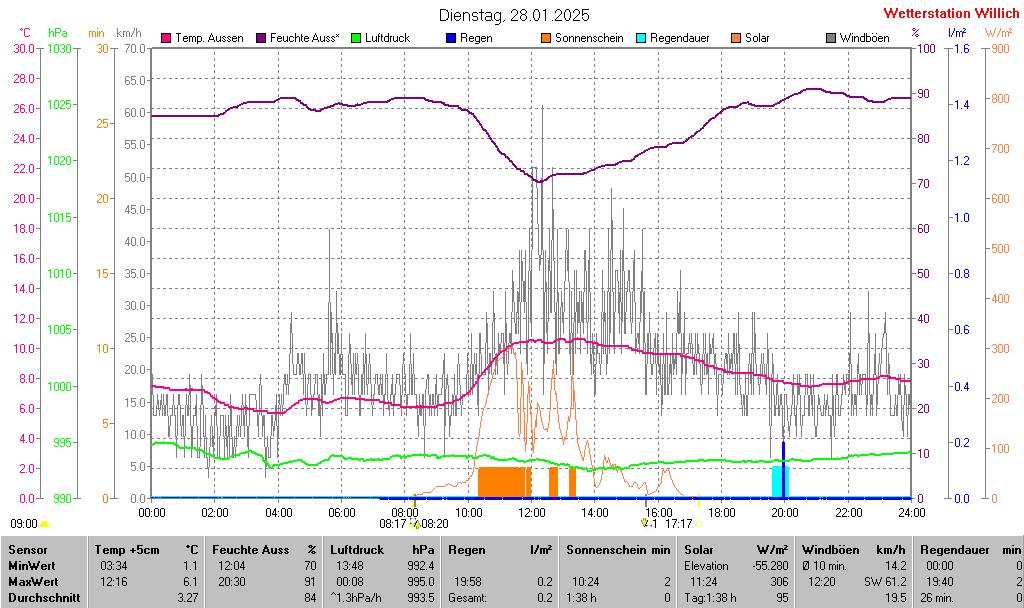Click the 12:00 time axis label
Screen dimensions: 1024x608
pos(532,513)
